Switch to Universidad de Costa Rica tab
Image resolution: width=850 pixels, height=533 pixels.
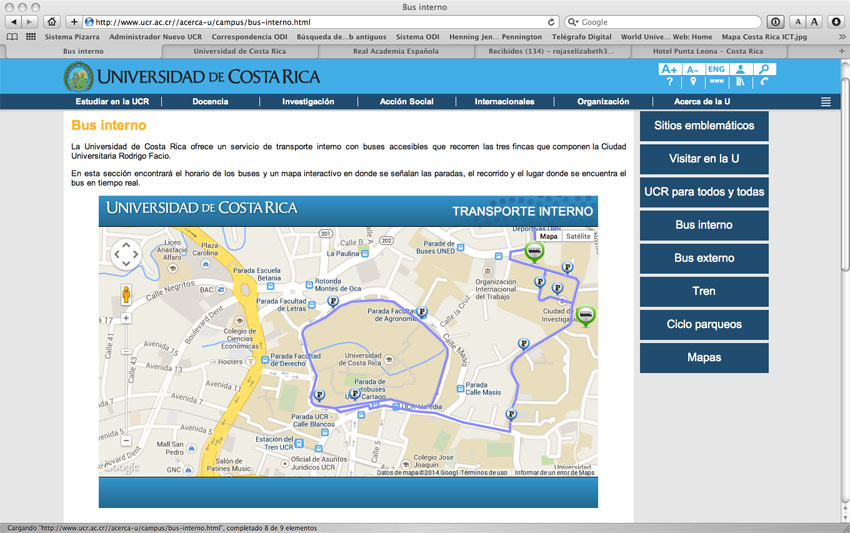pyautogui.click(x=240, y=51)
